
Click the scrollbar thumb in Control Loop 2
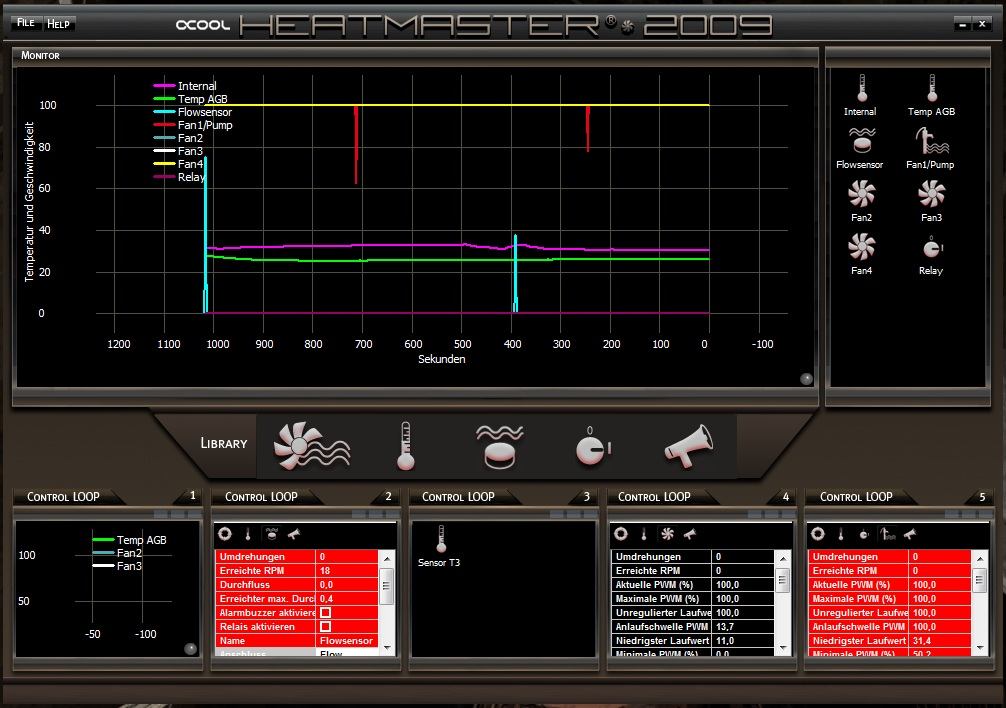point(387,586)
